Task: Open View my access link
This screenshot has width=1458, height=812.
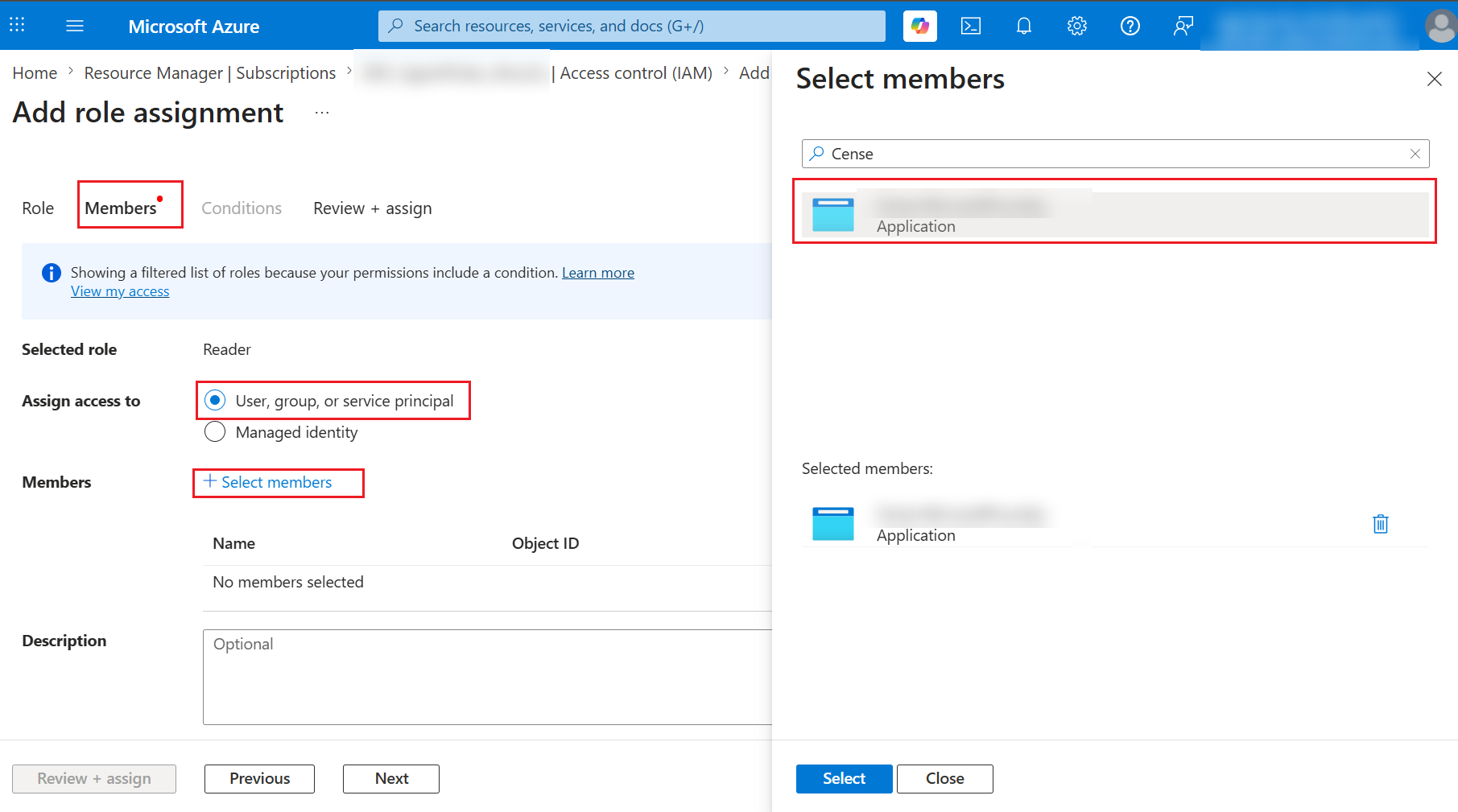Action: [x=120, y=291]
